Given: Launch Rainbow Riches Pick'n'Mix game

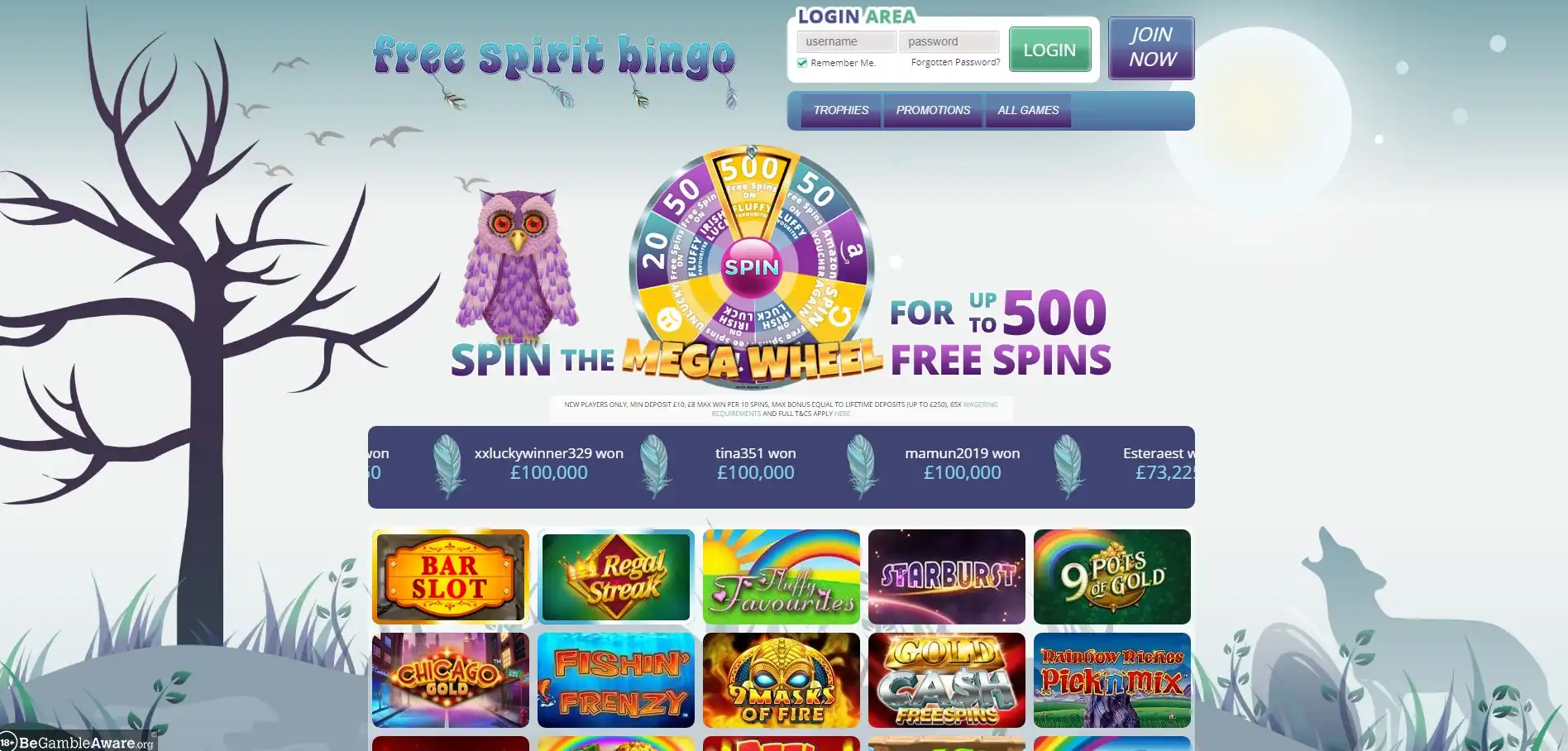Looking at the screenshot, I should [x=1111, y=680].
